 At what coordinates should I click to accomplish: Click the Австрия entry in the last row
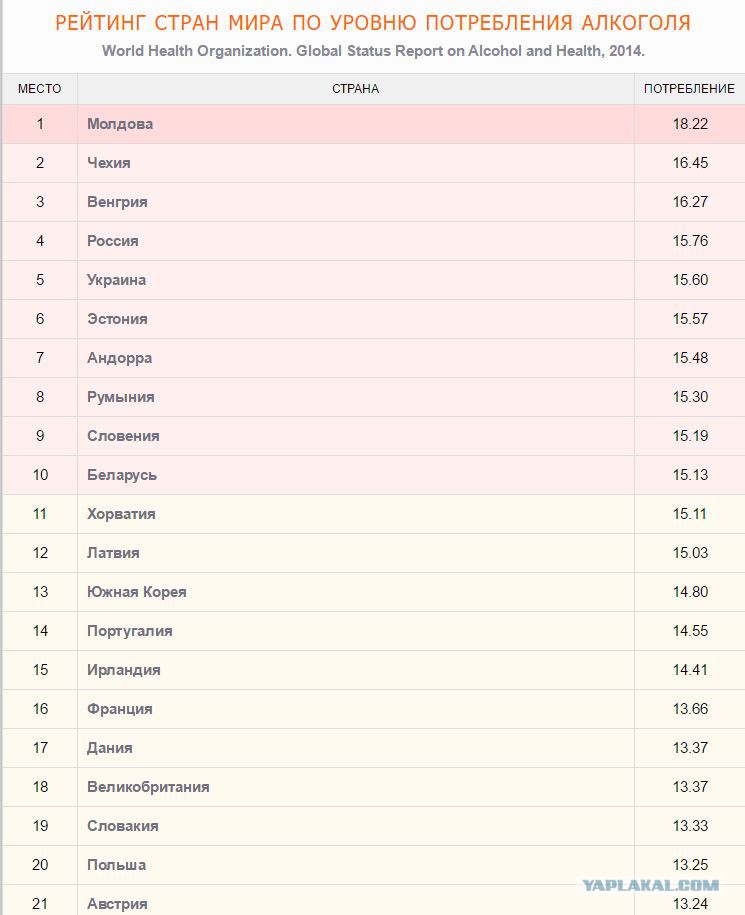click(117, 904)
